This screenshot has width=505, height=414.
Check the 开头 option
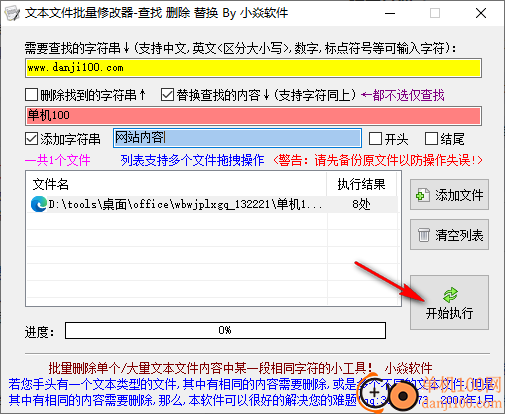(375, 139)
